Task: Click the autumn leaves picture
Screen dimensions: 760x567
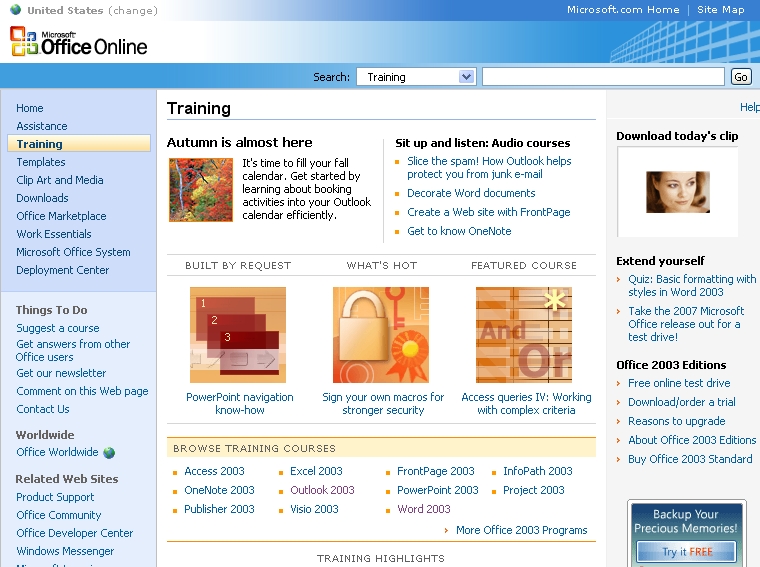Action: click(200, 190)
